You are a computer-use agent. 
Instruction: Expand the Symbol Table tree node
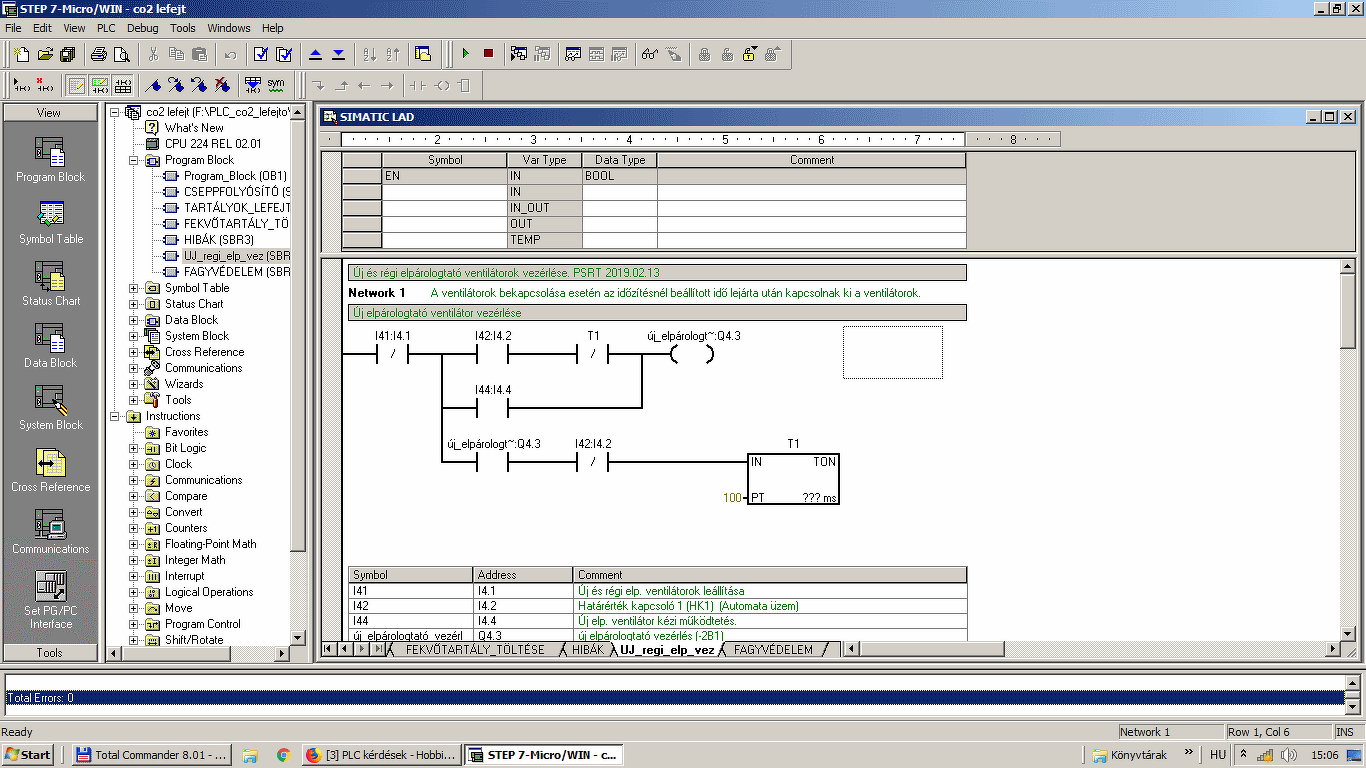tap(134, 288)
